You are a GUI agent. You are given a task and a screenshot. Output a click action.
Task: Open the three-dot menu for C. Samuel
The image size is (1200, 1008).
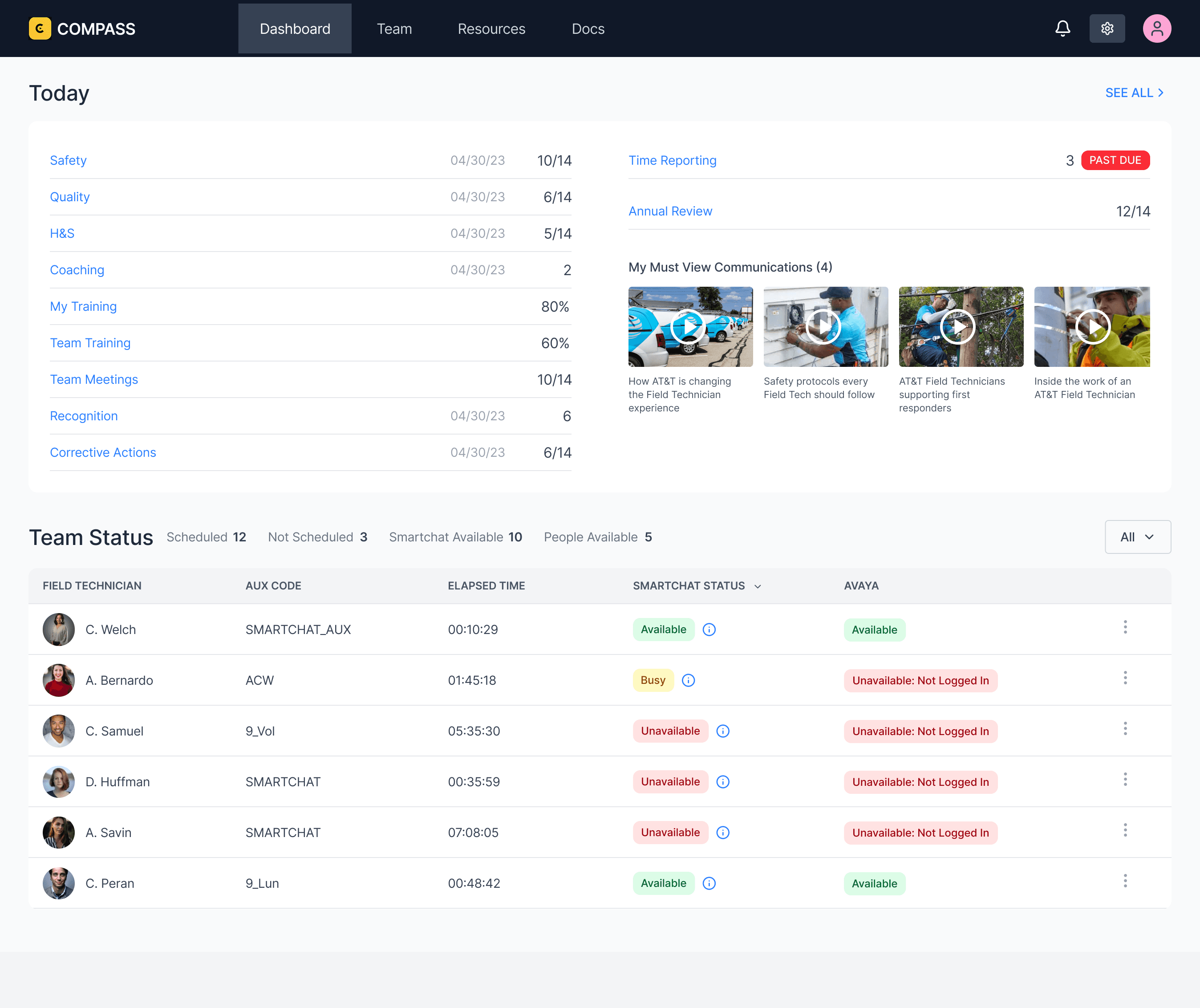click(x=1125, y=729)
